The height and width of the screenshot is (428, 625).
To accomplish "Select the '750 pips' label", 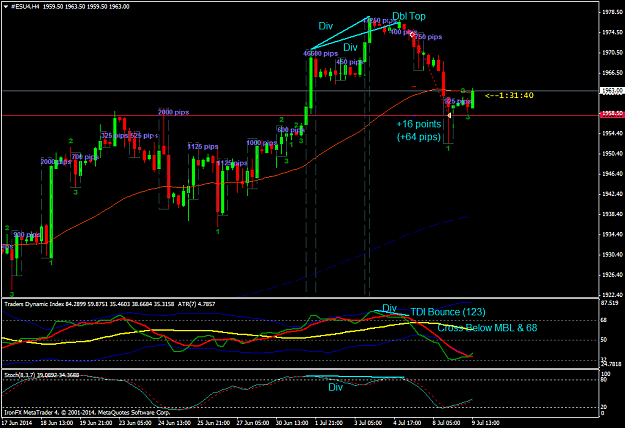I will pyautogui.click(x=428, y=37).
